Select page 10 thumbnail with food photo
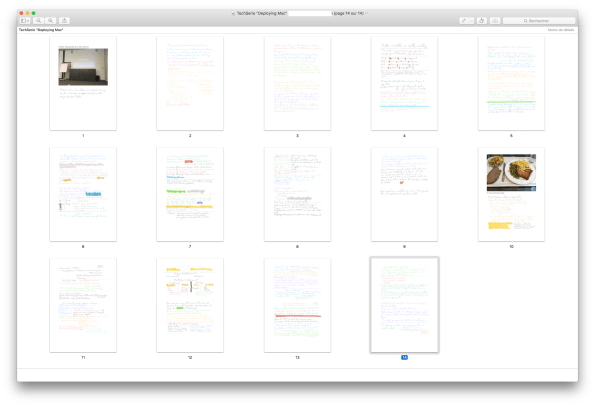Image resolution: width=595 pixels, height=406 pixels. [512, 194]
